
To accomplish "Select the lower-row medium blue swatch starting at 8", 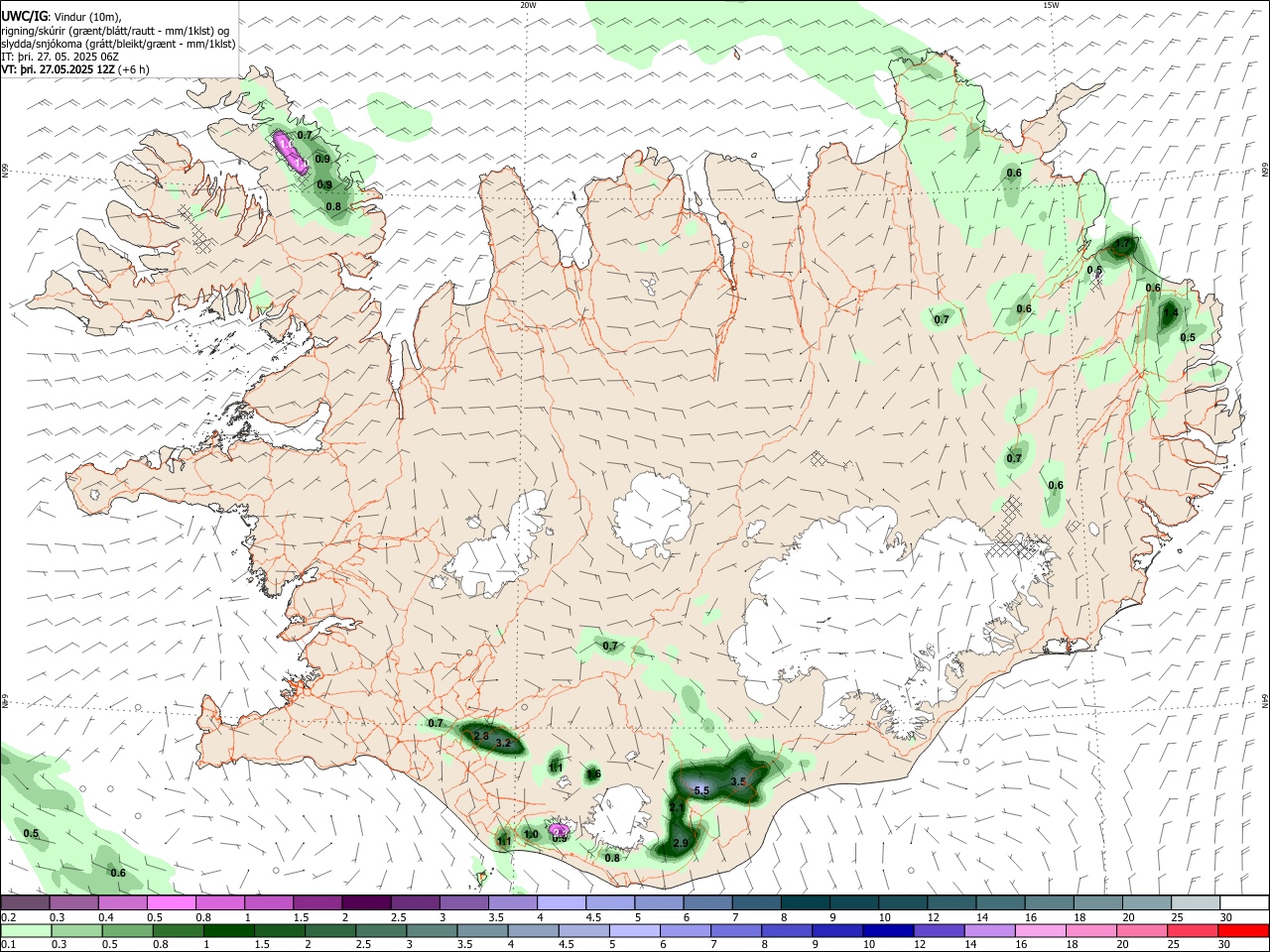I will (787, 930).
